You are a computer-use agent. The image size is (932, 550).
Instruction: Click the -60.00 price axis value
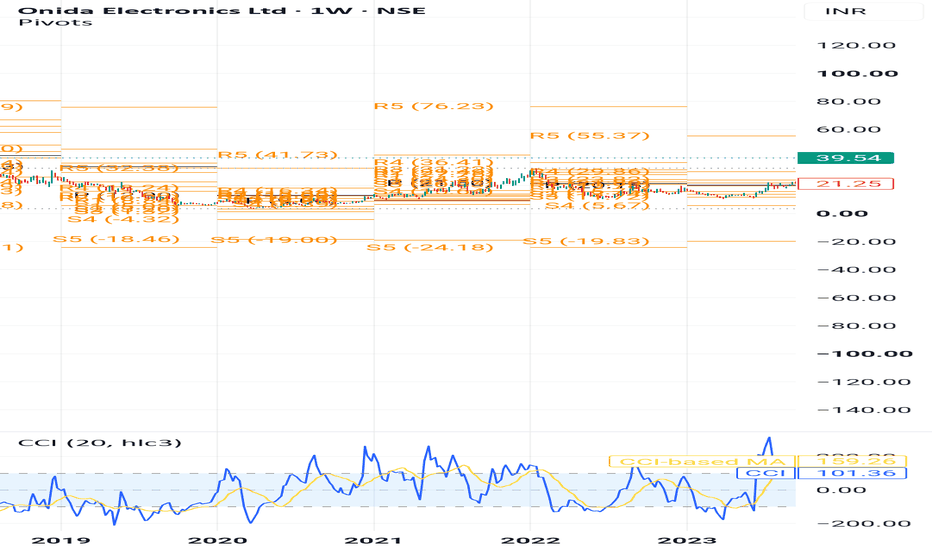pos(857,298)
